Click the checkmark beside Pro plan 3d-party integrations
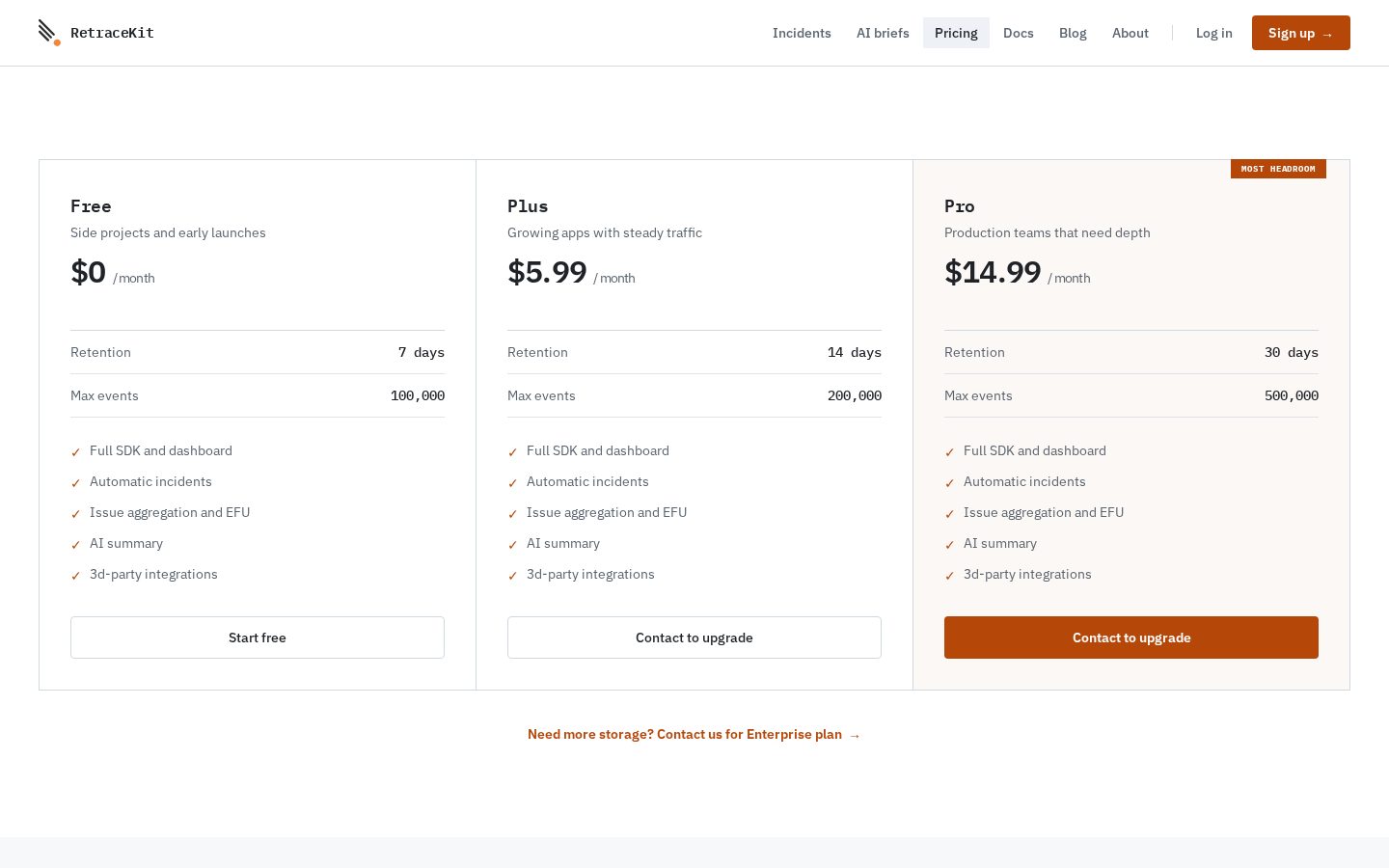Screen dimensions: 1389x868 click(x=950, y=576)
